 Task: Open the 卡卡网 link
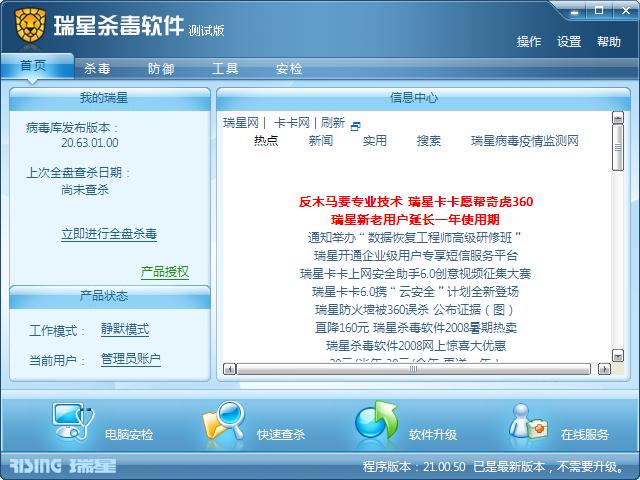pos(292,122)
